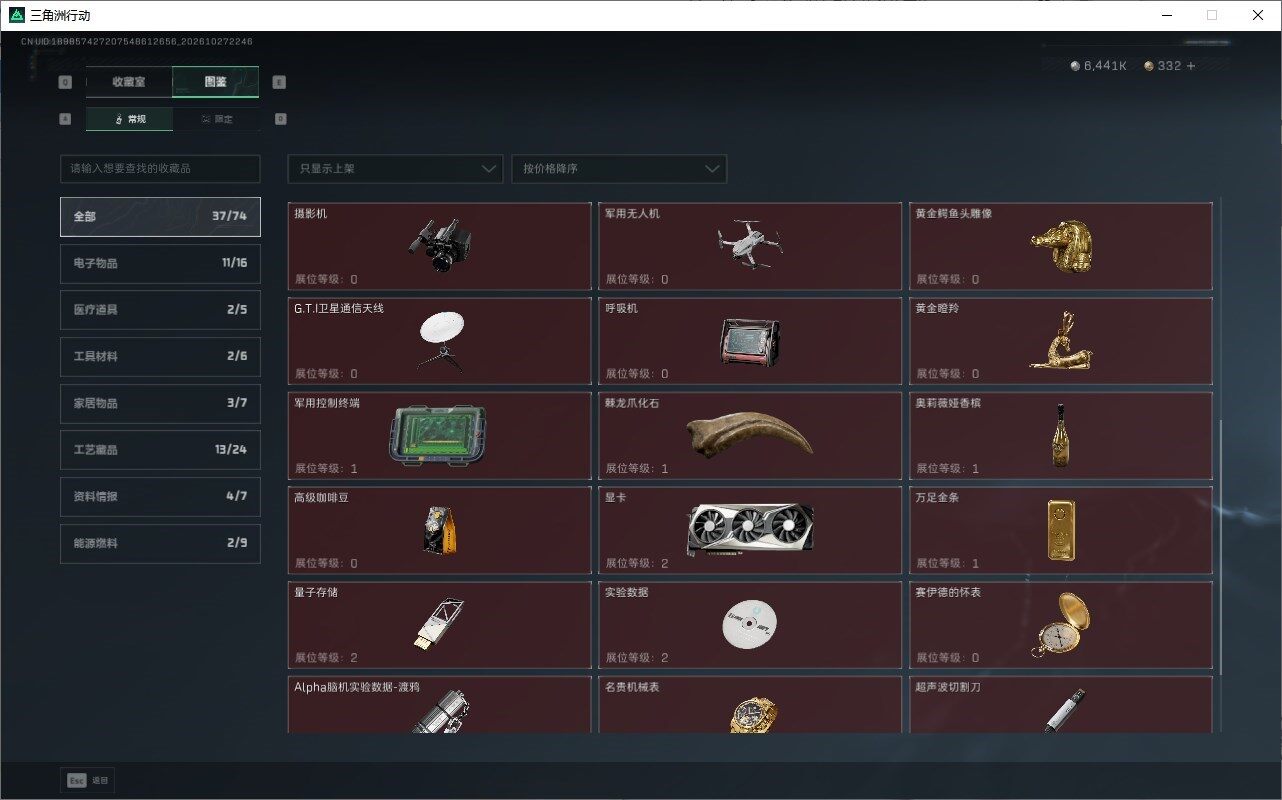Filter by 能源燃料 category
The image size is (1282, 800).
160,543
